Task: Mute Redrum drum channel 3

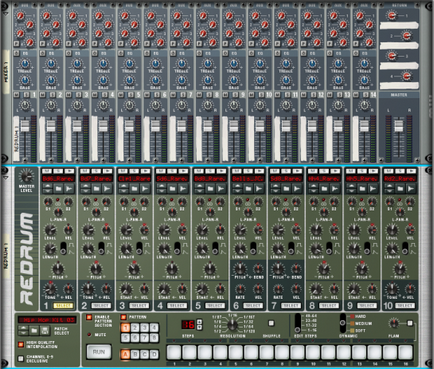Action: tap(123, 171)
